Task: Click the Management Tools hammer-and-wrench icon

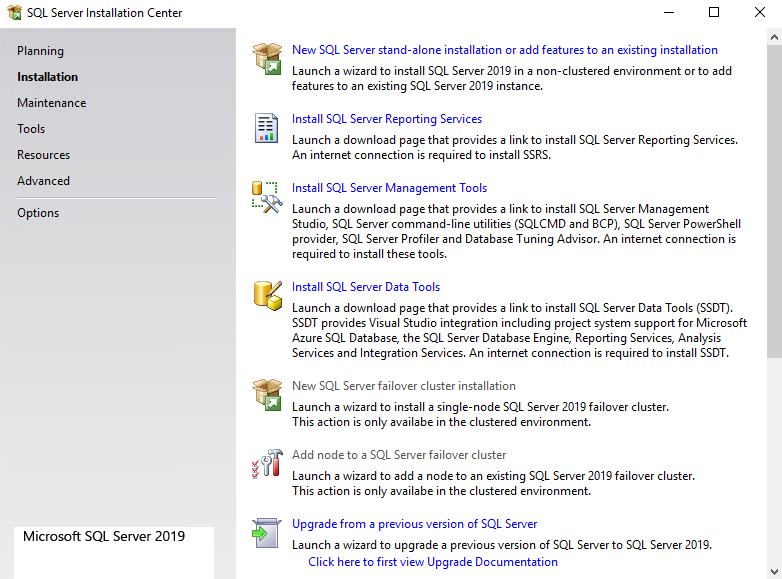Action: click(267, 197)
